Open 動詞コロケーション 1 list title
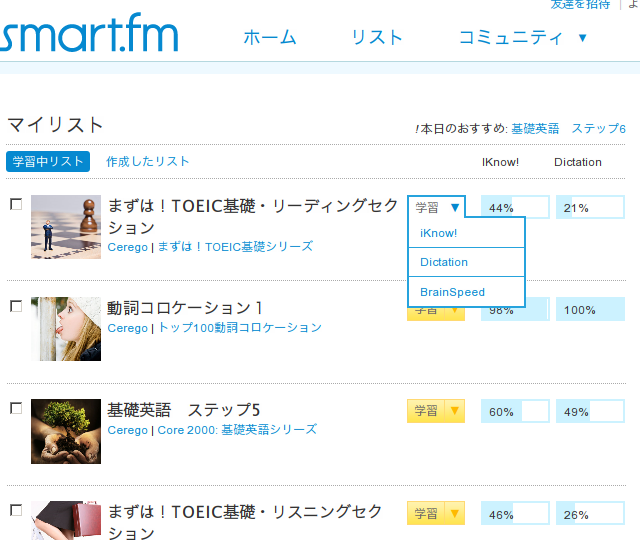 point(185,308)
